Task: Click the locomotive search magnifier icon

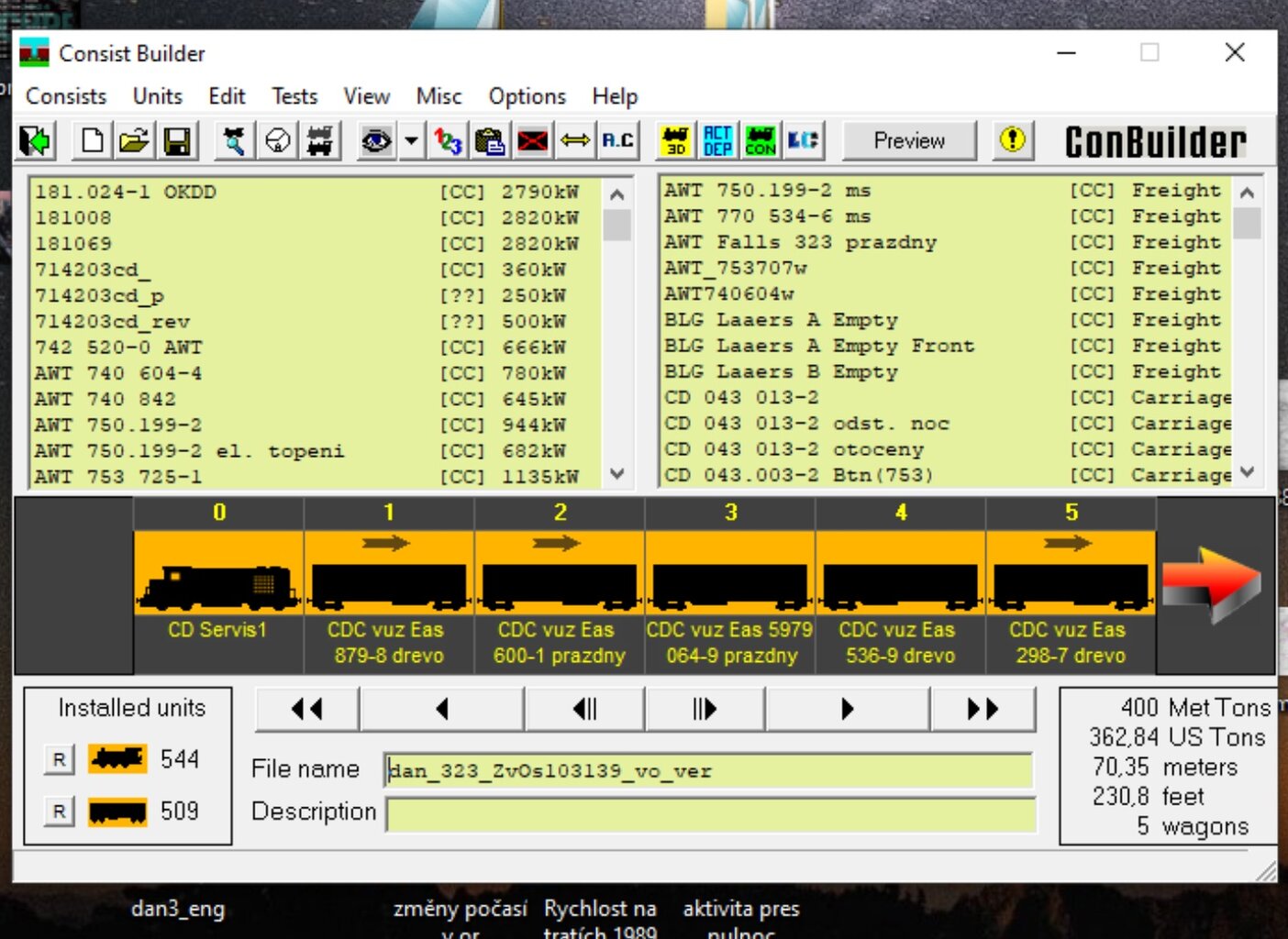Action: click(x=235, y=141)
